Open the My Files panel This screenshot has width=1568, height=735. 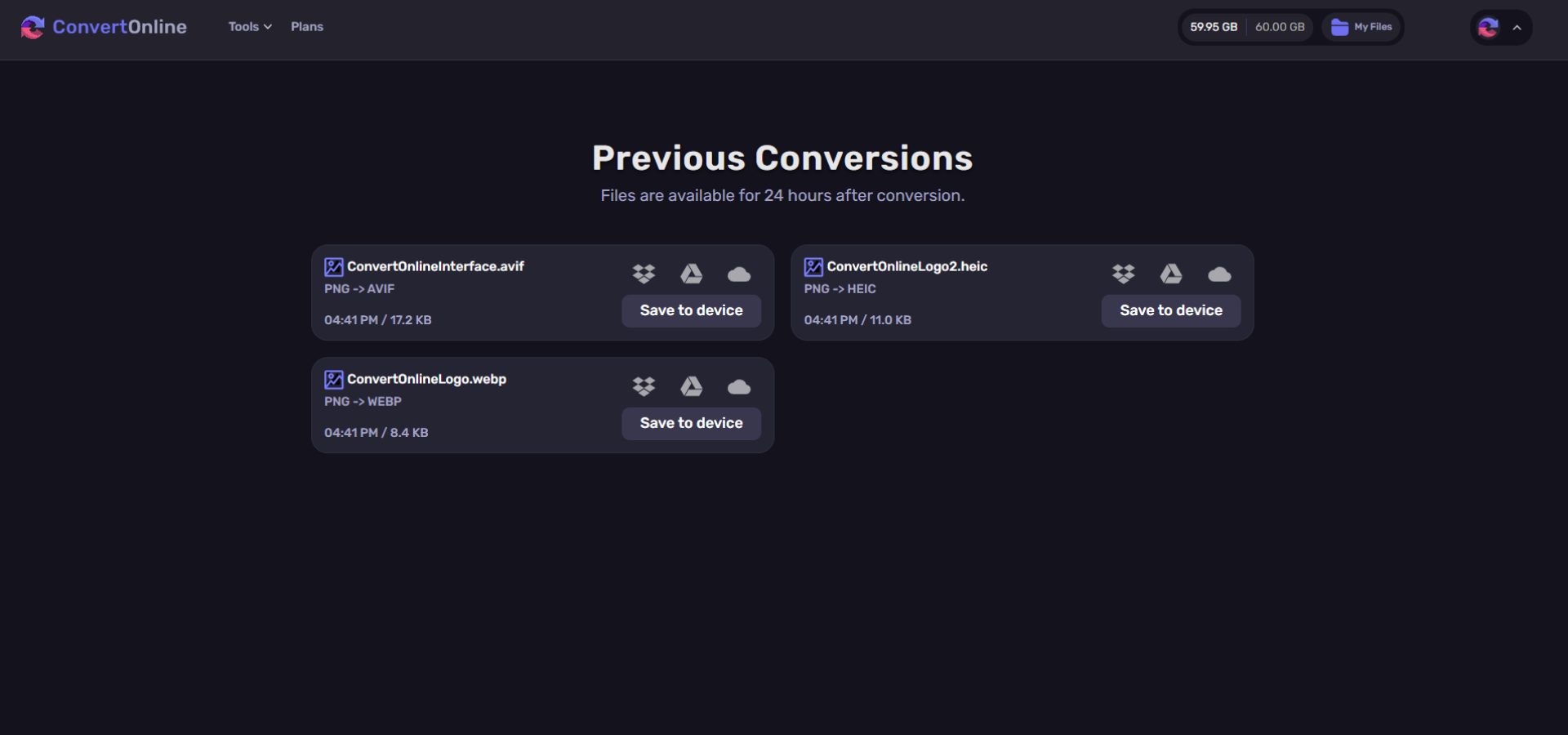point(1361,26)
